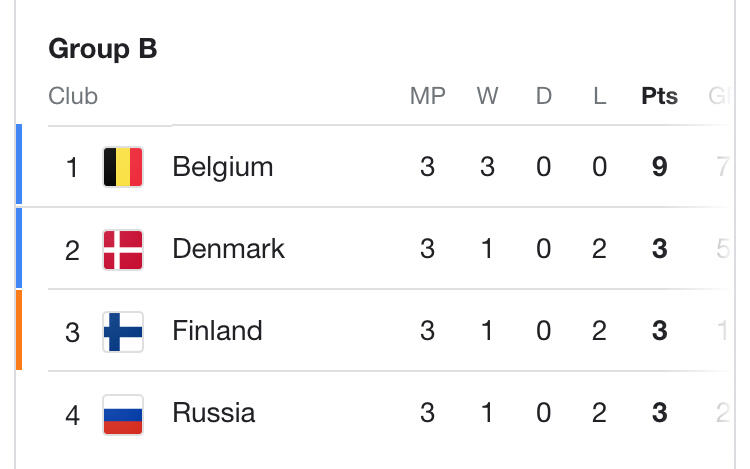Click Finland's rank number 3
The height and width of the screenshot is (469, 750).
(x=72, y=331)
